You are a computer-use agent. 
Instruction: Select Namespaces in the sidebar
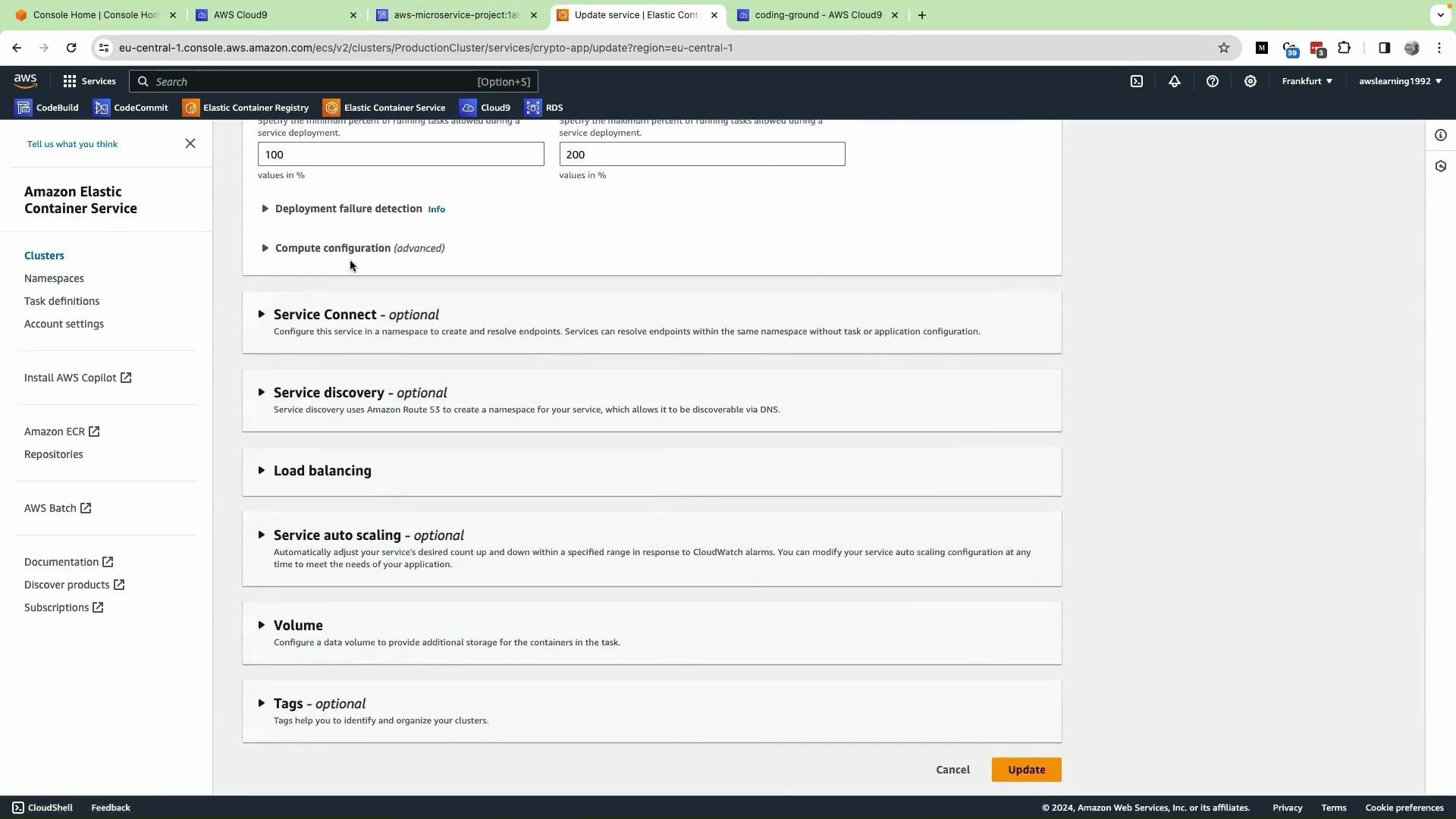click(x=54, y=278)
